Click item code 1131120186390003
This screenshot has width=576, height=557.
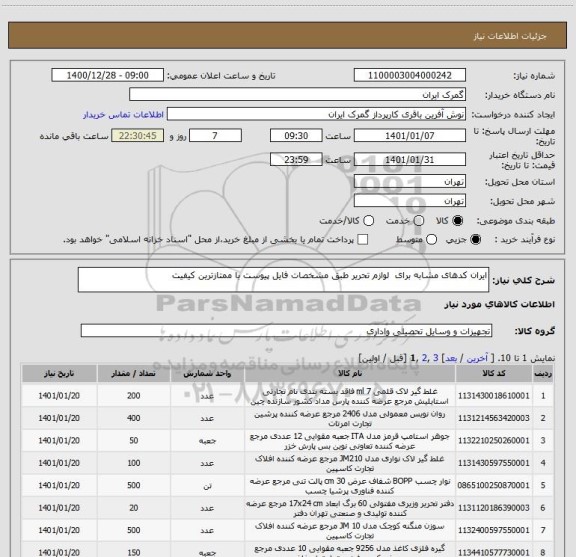coord(494,508)
